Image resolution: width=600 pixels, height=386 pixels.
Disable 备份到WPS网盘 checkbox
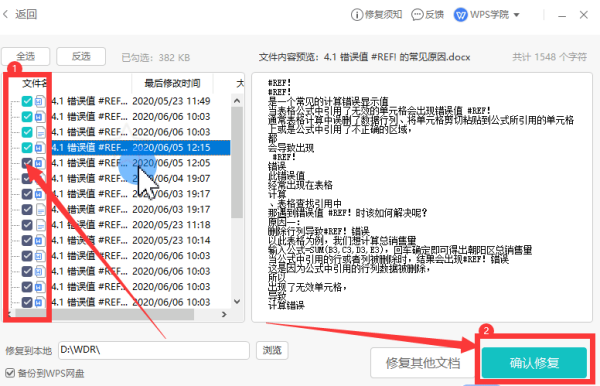click(10, 373)
